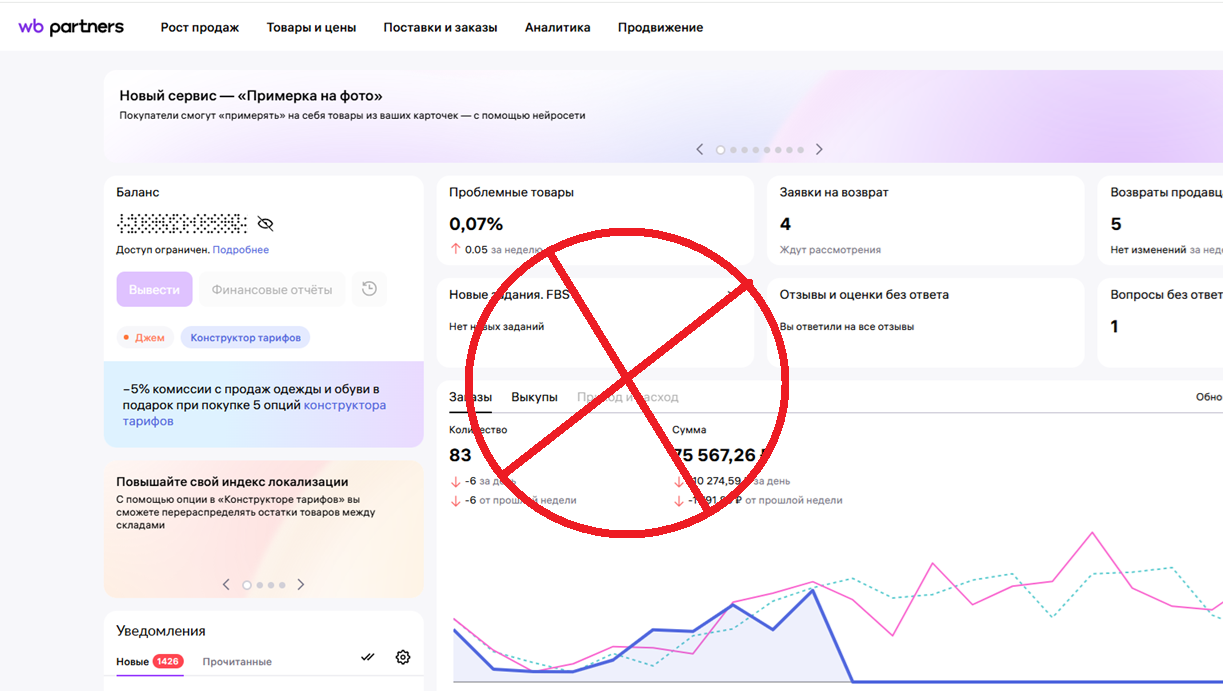1223x691 pixels.
Task: Switch to the Выкупы tab
Action: tap(535, 396)
